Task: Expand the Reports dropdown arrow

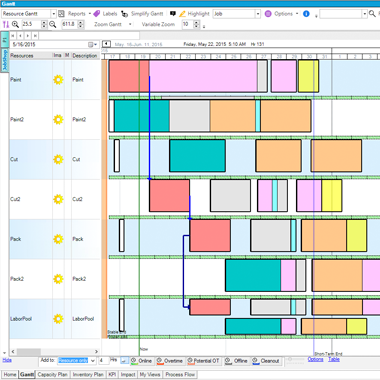Action: (x=90, y=14)
